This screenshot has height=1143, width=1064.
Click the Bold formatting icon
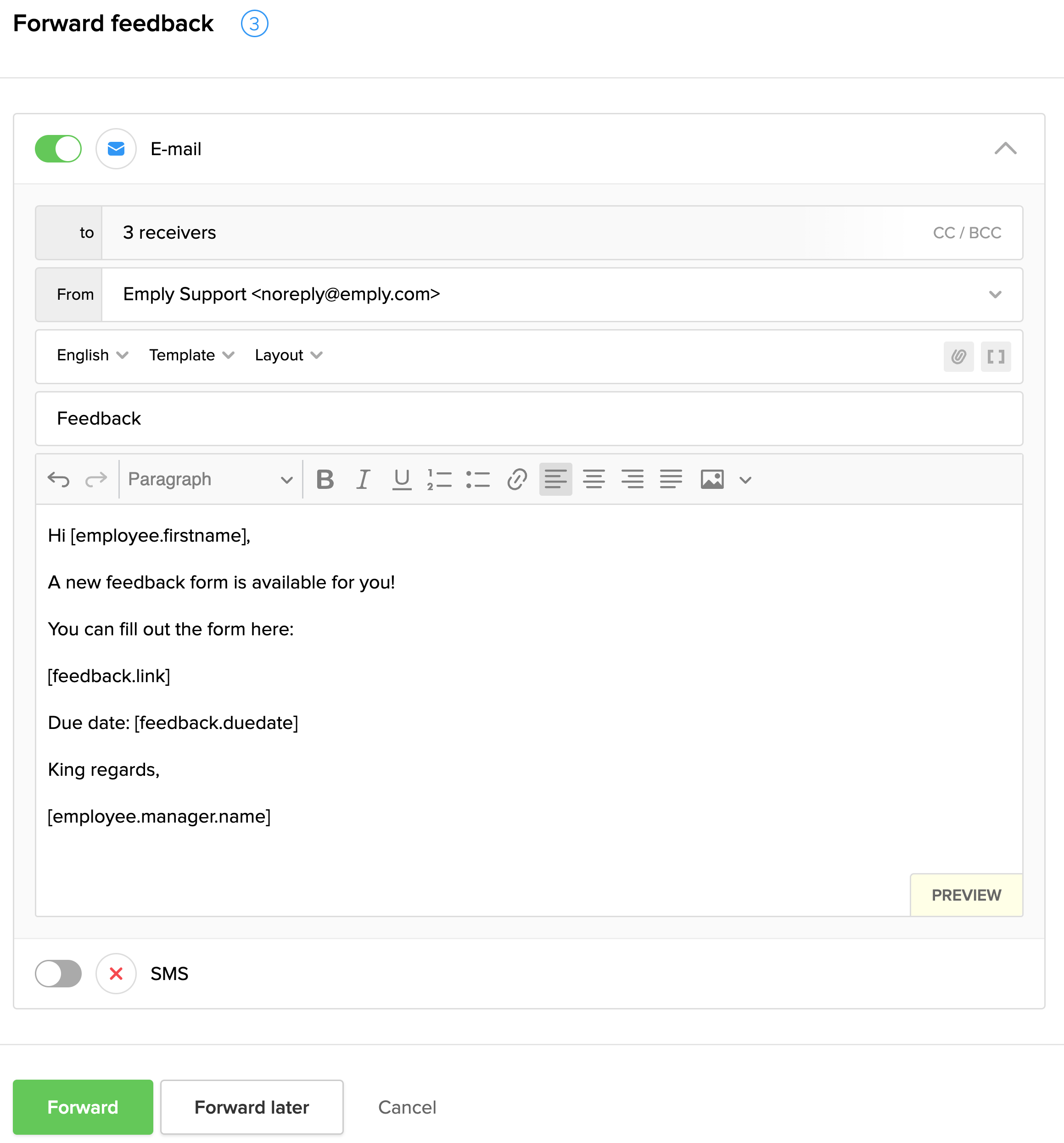click(x=325, y=479)
